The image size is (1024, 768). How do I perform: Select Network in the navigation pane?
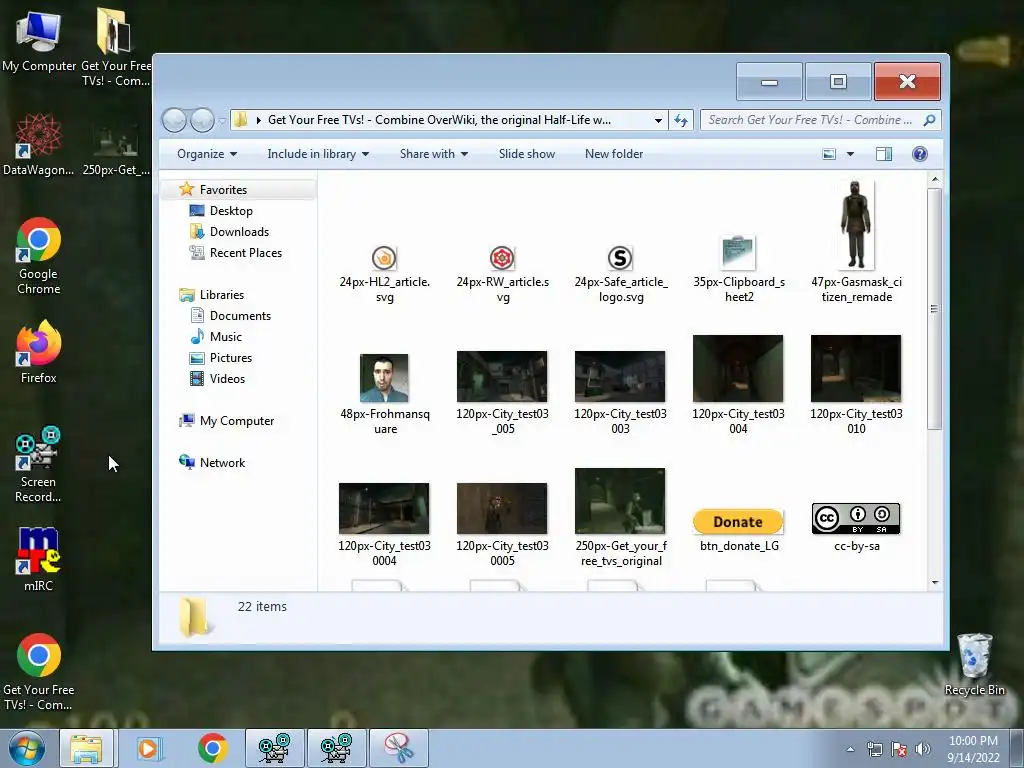point(222,462)
